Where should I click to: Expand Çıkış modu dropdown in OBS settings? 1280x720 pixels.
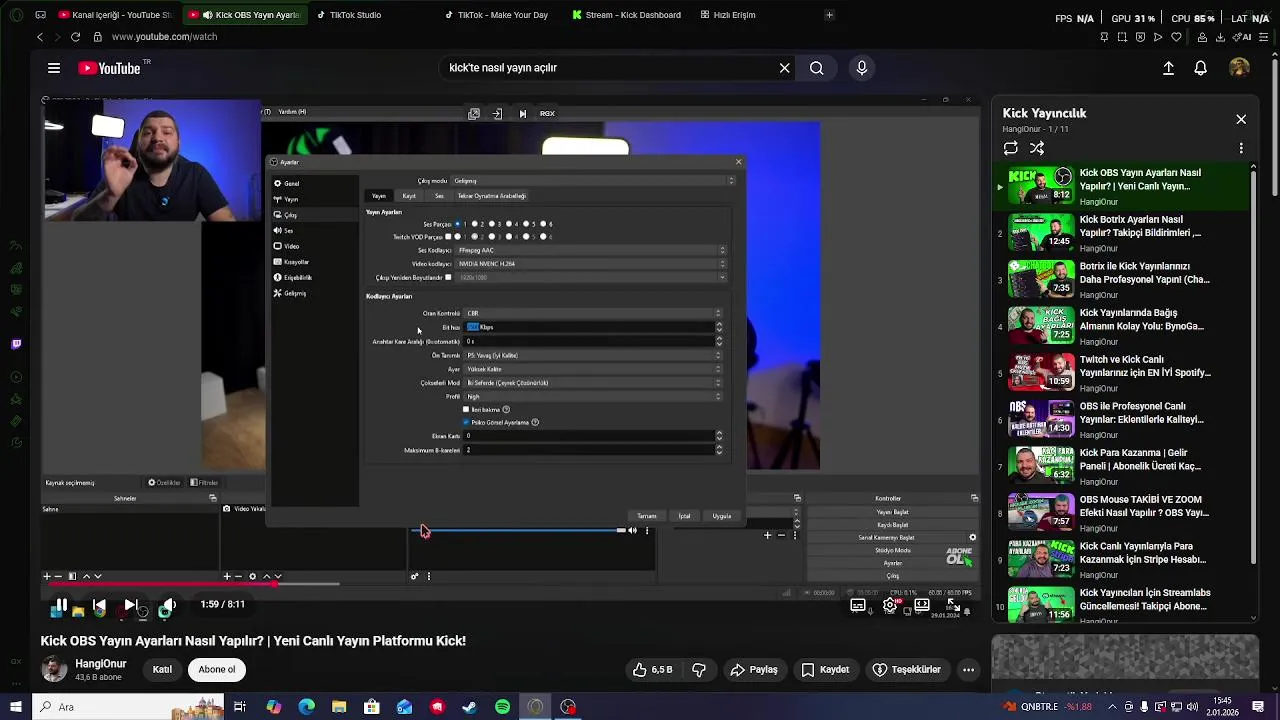click(x=593, y=181)
